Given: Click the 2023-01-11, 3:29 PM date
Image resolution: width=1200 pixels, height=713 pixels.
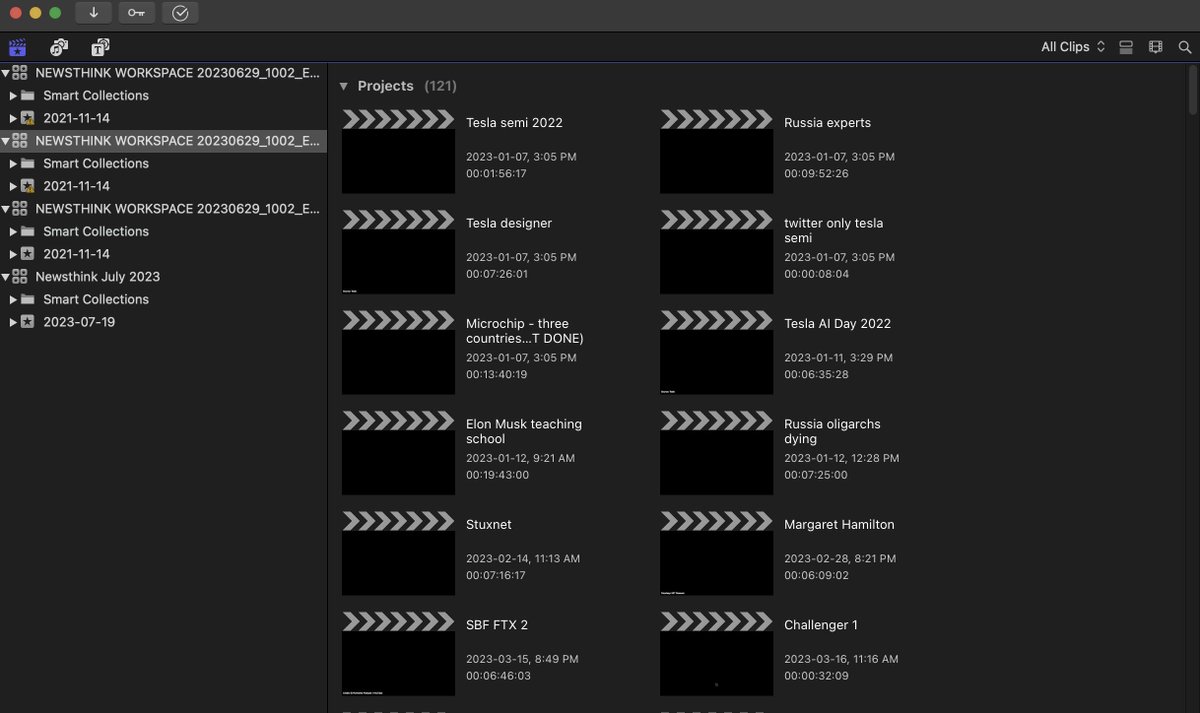Looking at the screenshot, I should [838, 358].
